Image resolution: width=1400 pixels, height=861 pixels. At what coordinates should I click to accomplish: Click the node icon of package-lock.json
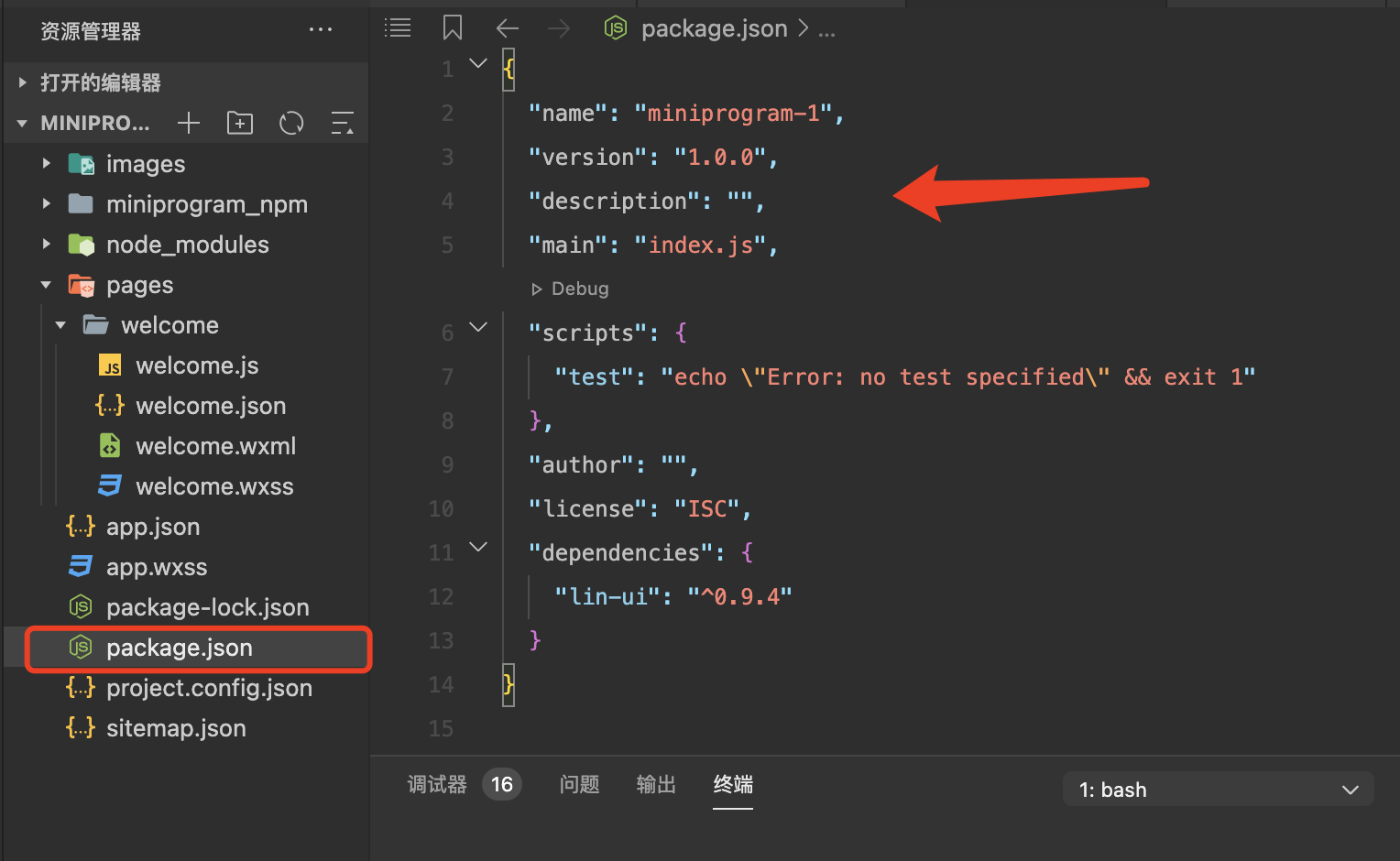(81, 606)
